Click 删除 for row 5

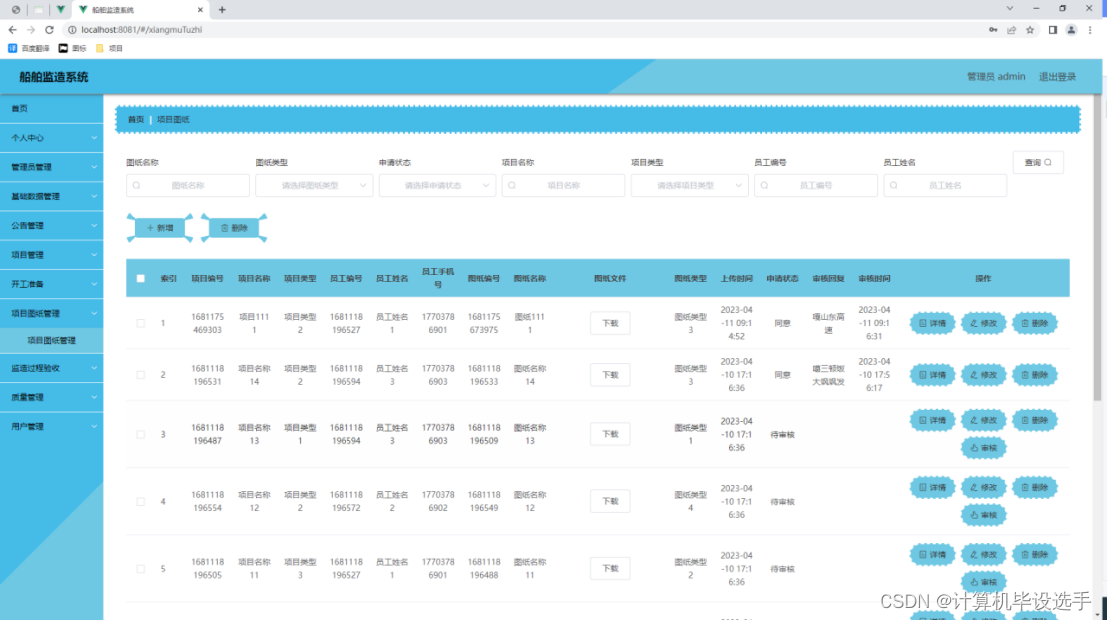point(1035,554)
